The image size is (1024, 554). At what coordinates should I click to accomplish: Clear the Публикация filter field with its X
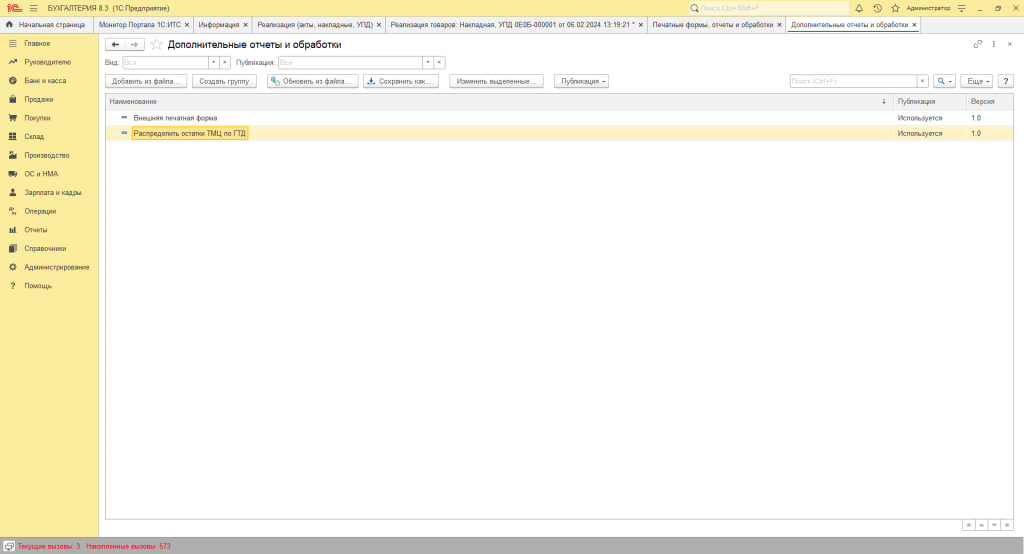tap(440, 63)
